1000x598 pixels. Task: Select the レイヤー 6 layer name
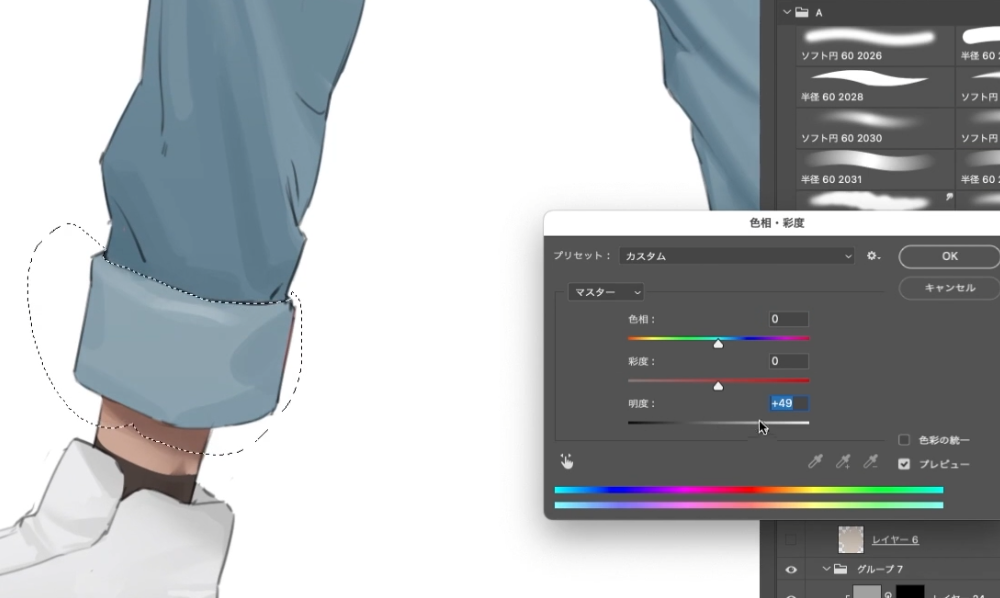tap(895, 540)
